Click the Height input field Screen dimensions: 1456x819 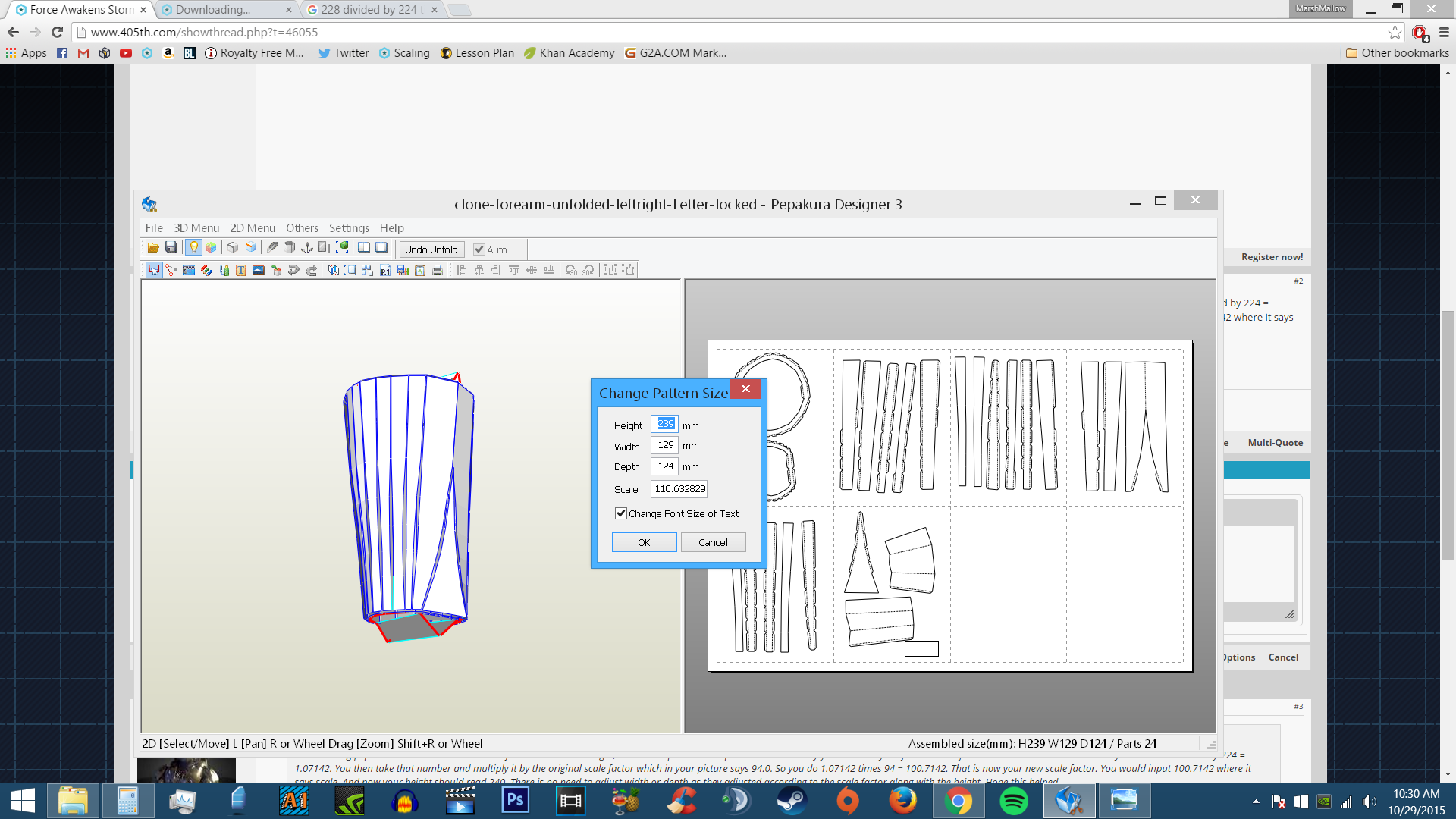coord(664,424)
